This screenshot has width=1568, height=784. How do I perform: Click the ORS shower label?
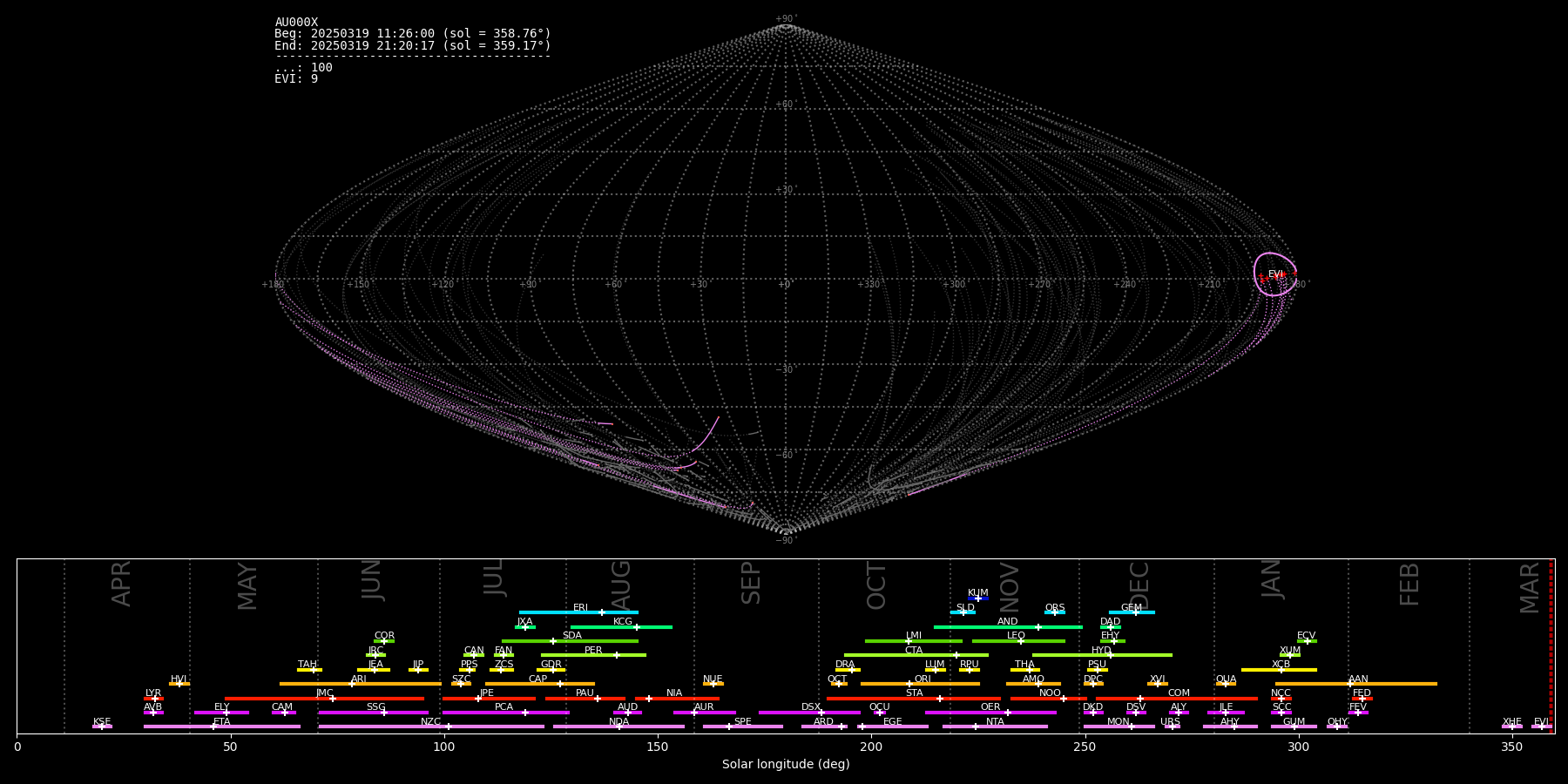coord(1055,608)
